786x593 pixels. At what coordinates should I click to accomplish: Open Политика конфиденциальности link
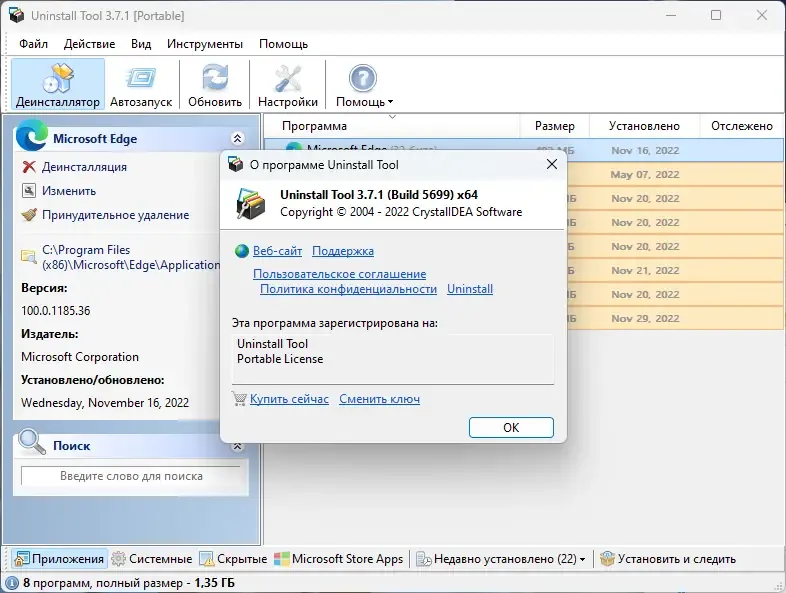pyautogui.click(x=348, y=289)
